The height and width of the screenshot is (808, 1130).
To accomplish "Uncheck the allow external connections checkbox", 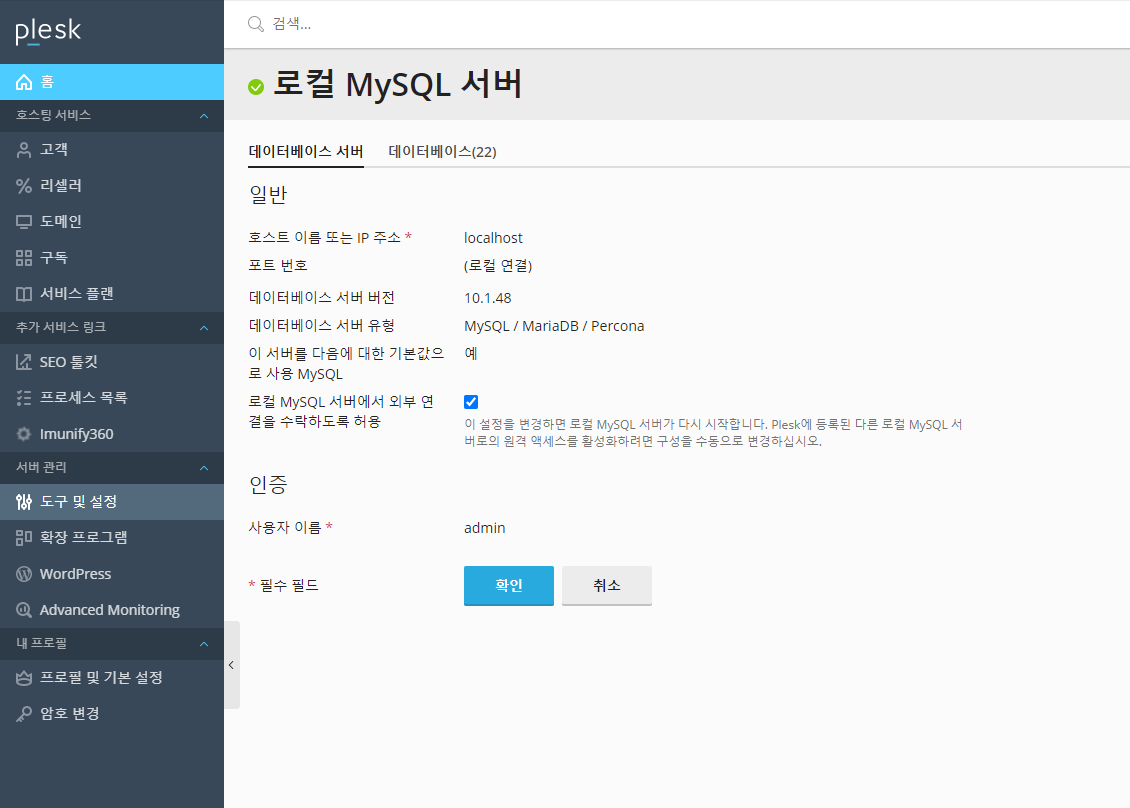I will (471, 402).
